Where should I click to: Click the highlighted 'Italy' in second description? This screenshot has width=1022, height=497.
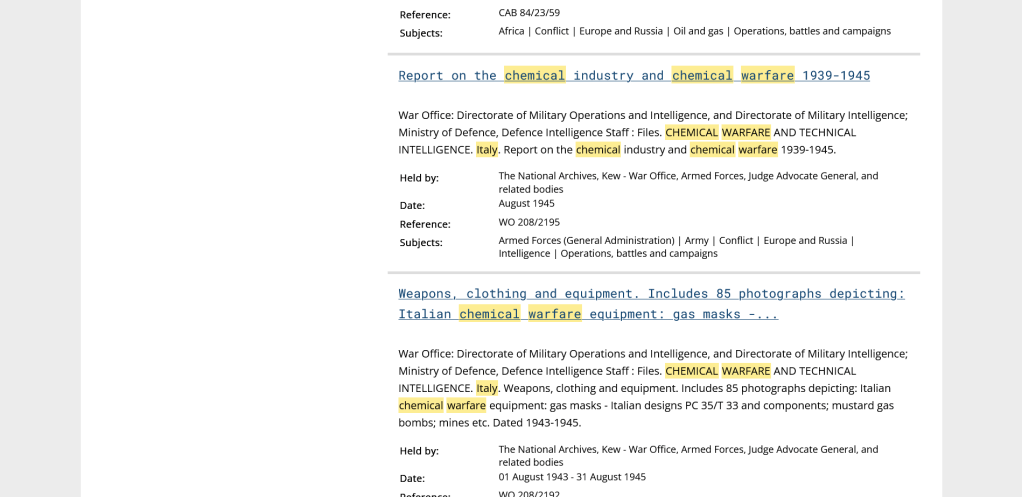pyautogui.click(x=486, y=388)
